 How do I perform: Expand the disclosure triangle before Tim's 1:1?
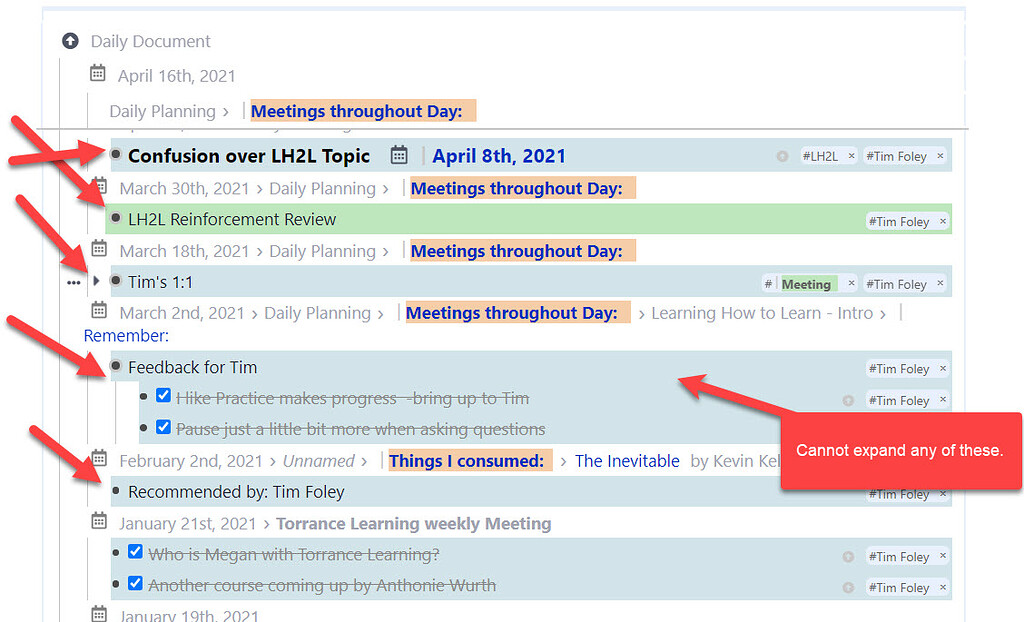click(x=96, y=282)
